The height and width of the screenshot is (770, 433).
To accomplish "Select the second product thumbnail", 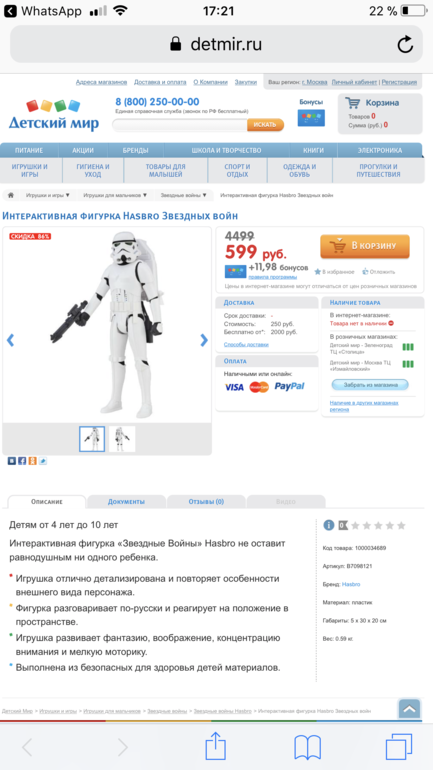I will [x=122, y=439].
